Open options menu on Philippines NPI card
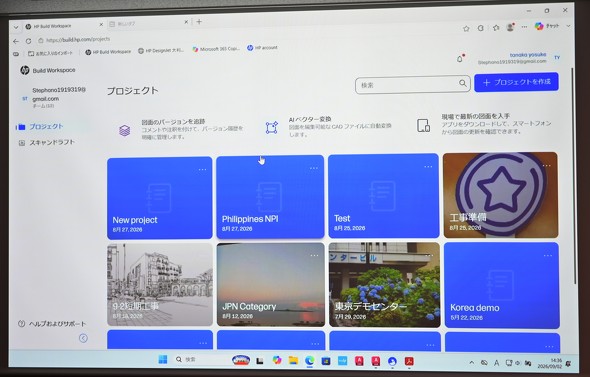Screen dimensions: 590x377 314,168
